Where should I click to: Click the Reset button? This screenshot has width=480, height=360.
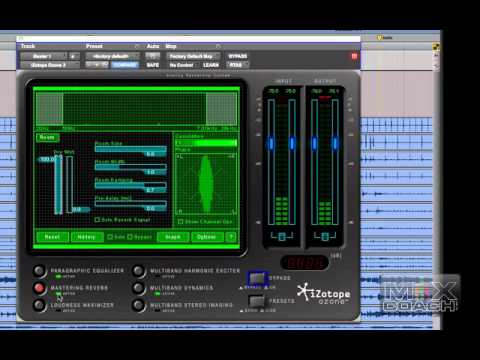tap(52, 237)
